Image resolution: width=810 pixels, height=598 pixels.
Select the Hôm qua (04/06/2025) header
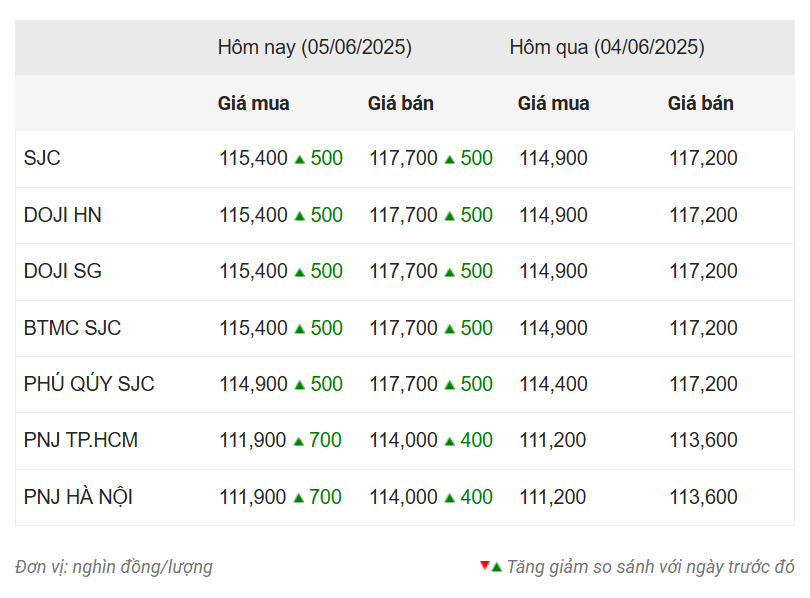[606, 47]
